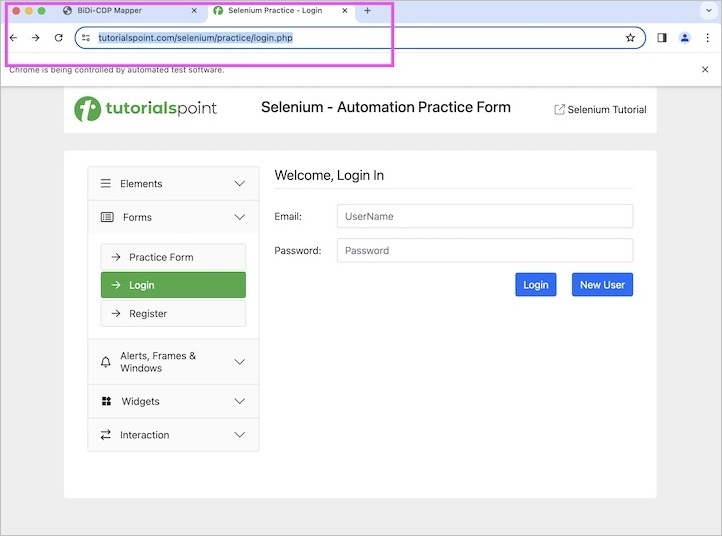722x536 pixels.
Task: Focus the Password input field
Action: (x=485, y=251)
